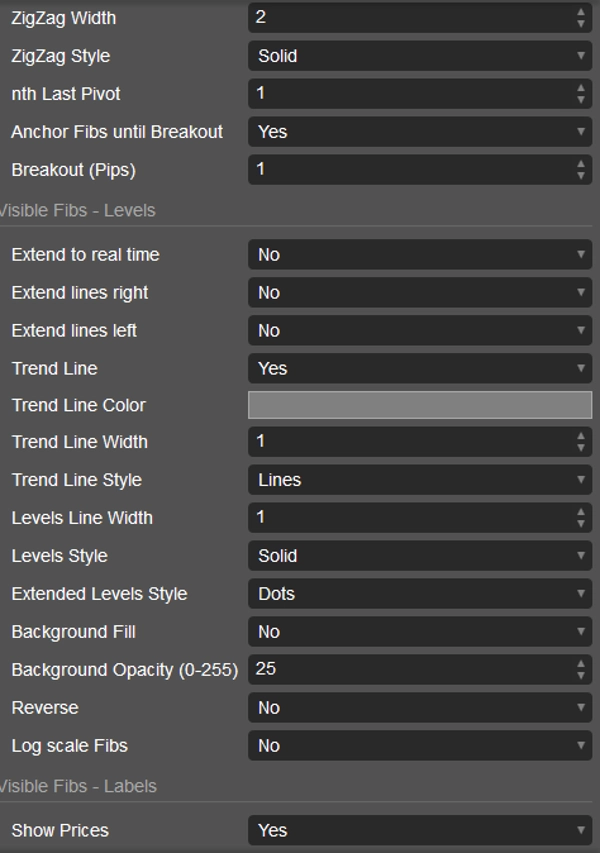Open the Background Fill dropdown
600x853 pixels.
420,632
